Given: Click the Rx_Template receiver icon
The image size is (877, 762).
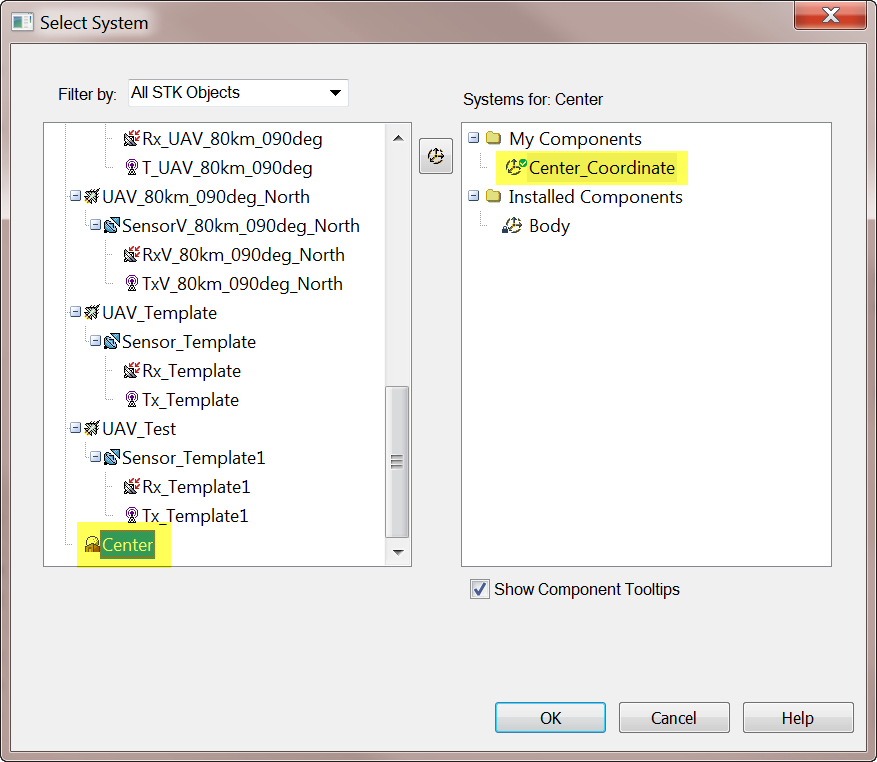Looking at the screenshot, I should (131, 371).
